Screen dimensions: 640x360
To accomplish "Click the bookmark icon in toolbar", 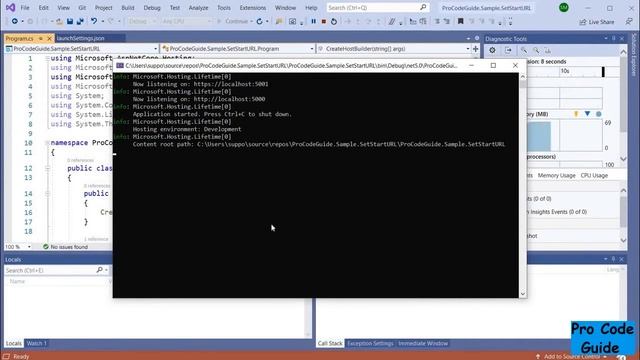I will coord(460,21).
